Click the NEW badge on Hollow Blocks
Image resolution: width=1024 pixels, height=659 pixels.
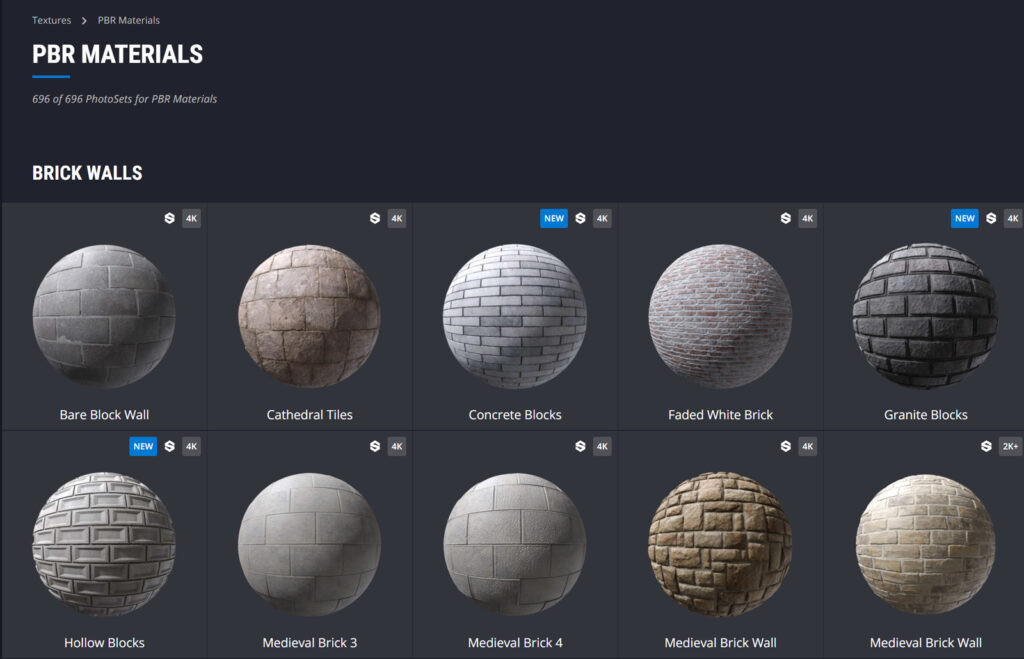[x=143, y=446]
